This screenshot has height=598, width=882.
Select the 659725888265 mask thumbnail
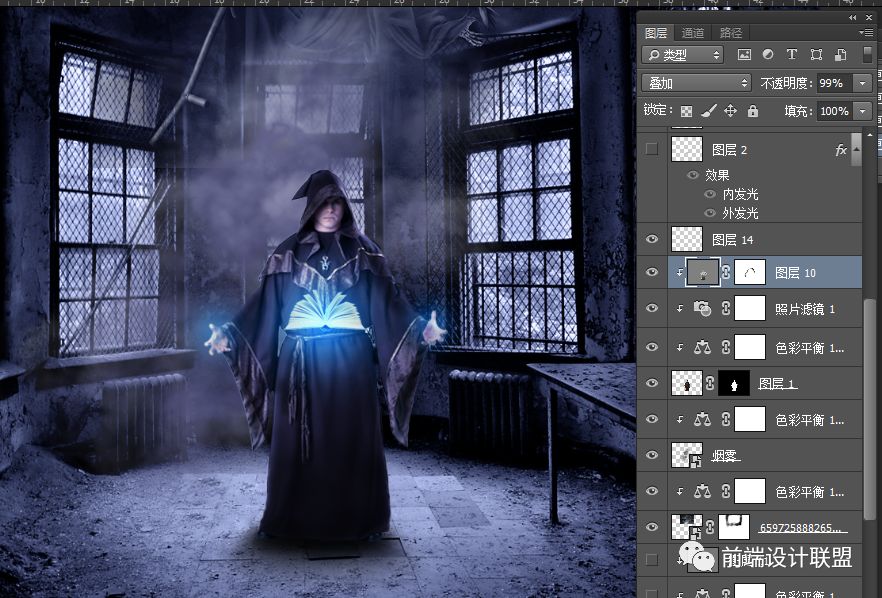click(x=734, y=527)
